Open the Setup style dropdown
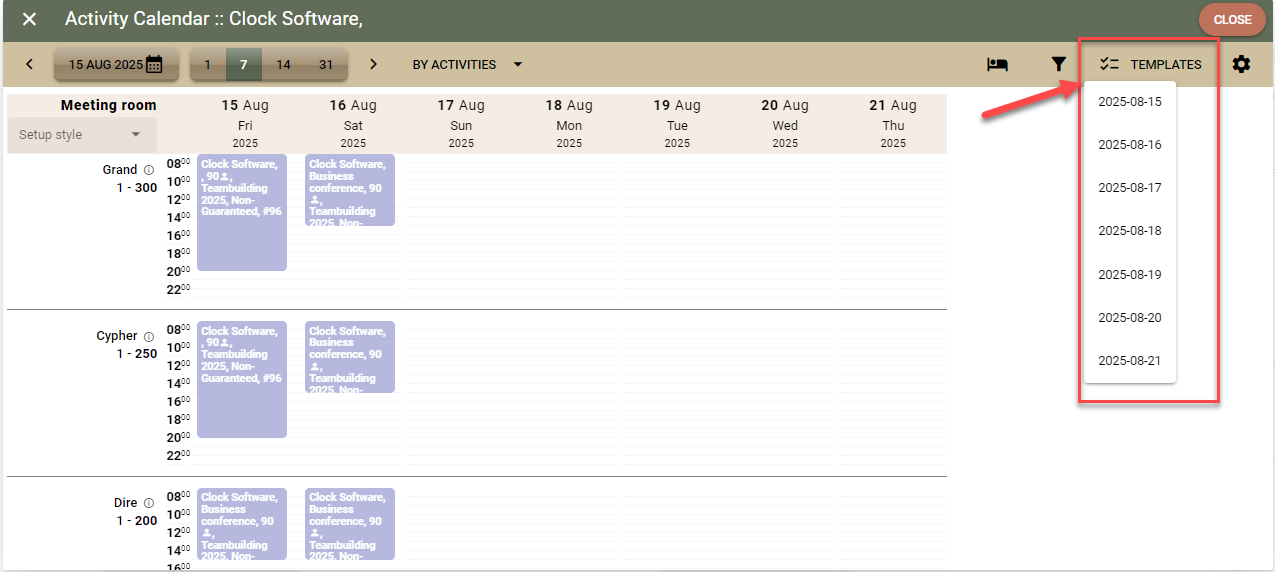This screenshot has width=1275, height=572. 81,135
